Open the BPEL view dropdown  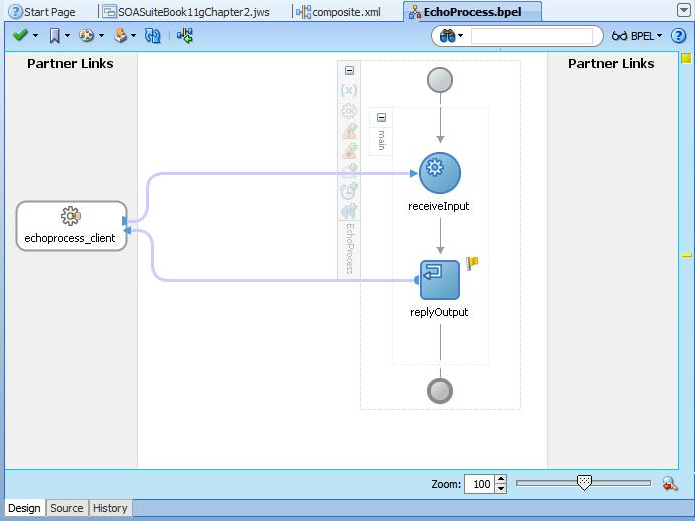(637, 36)
